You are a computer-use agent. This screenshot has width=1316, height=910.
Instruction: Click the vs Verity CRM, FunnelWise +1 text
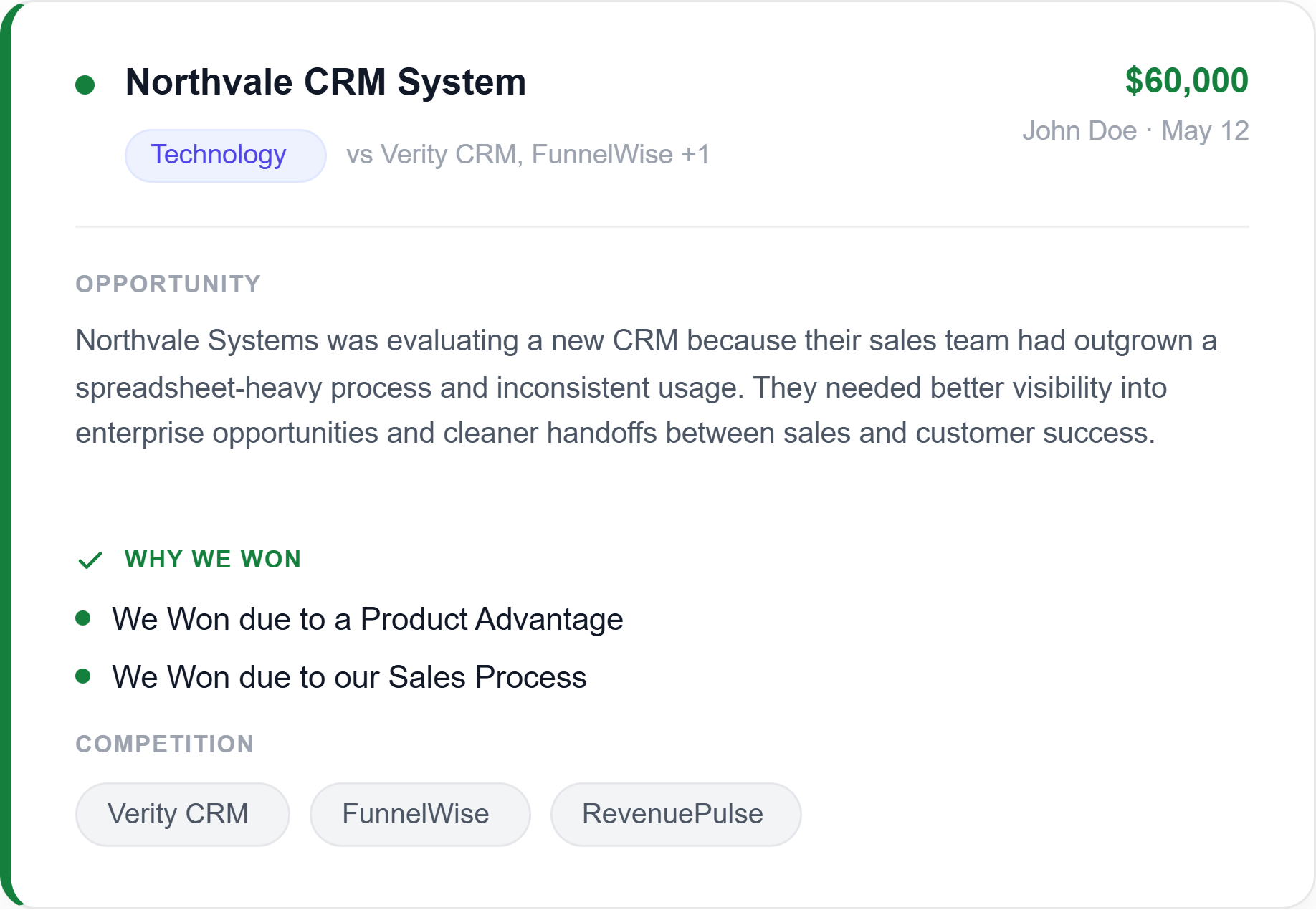pos(528,155)
